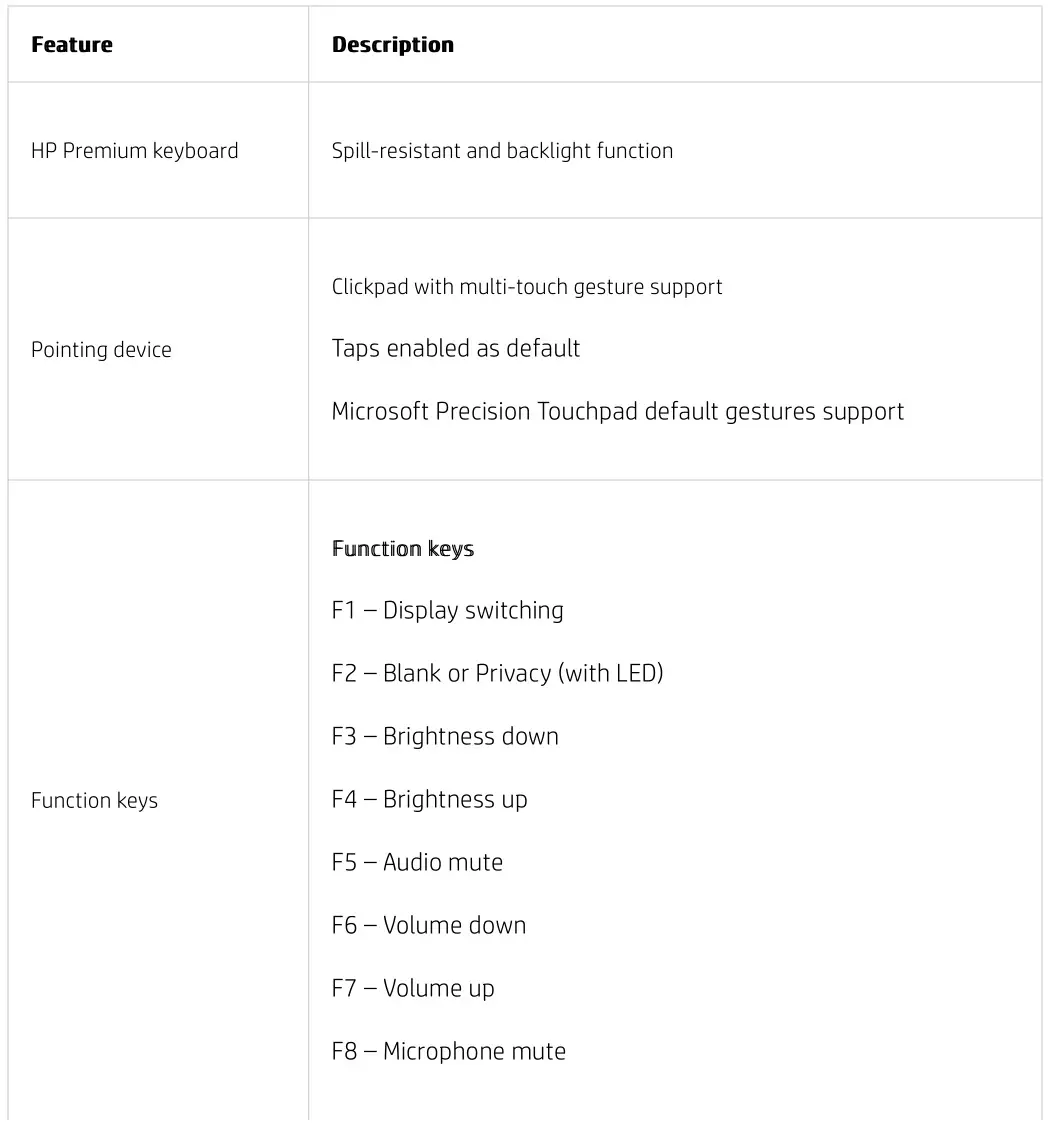Viewport: 1048px width, 1124px height.
Task: Click the F1 – Display switching entry
Action: point(448,611)
